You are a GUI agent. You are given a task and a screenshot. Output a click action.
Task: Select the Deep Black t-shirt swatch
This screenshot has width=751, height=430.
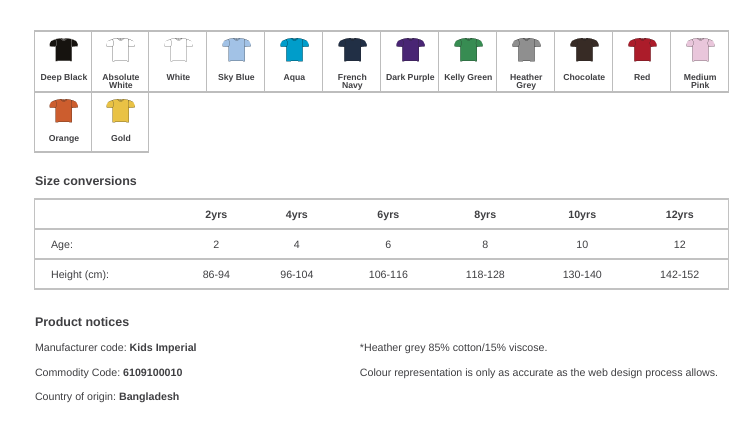coord(64,50)
